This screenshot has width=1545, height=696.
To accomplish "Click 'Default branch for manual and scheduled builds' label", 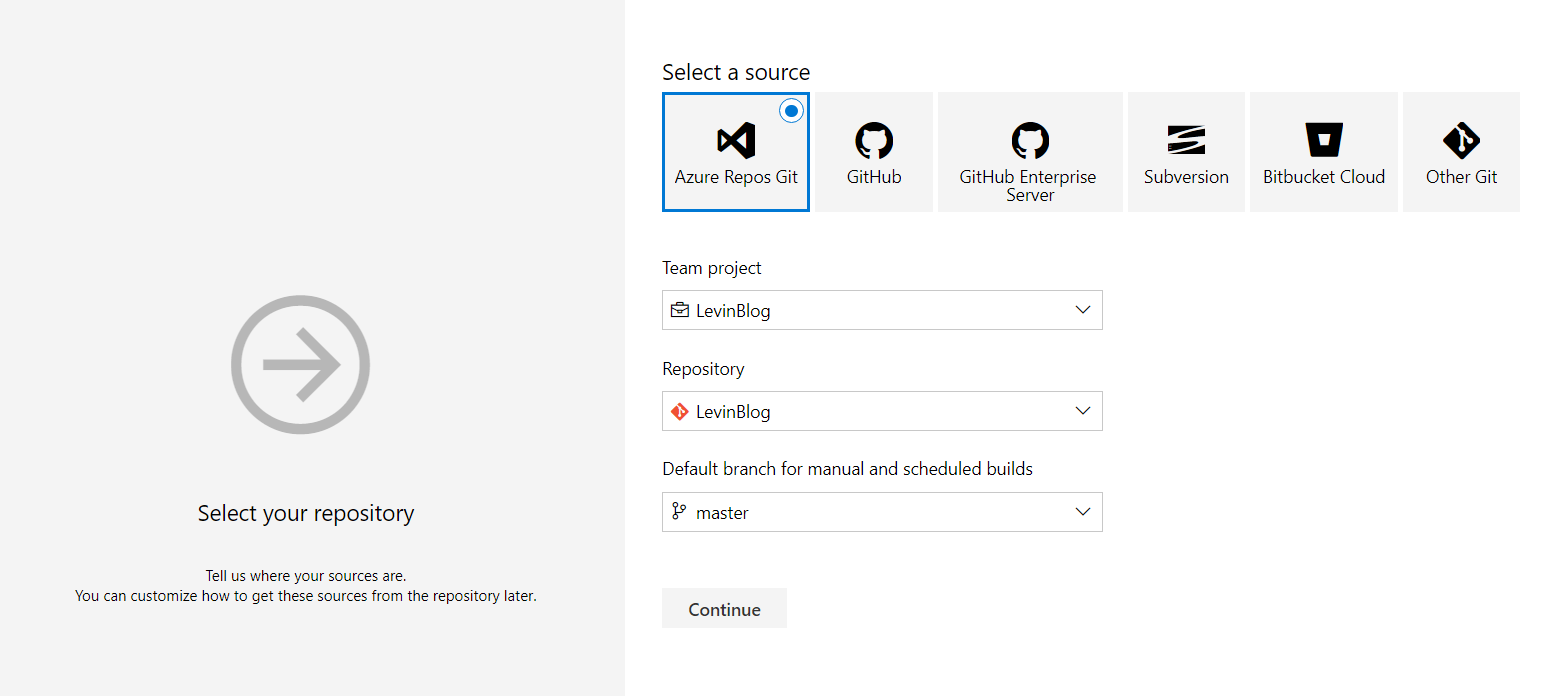I will 847,468.
